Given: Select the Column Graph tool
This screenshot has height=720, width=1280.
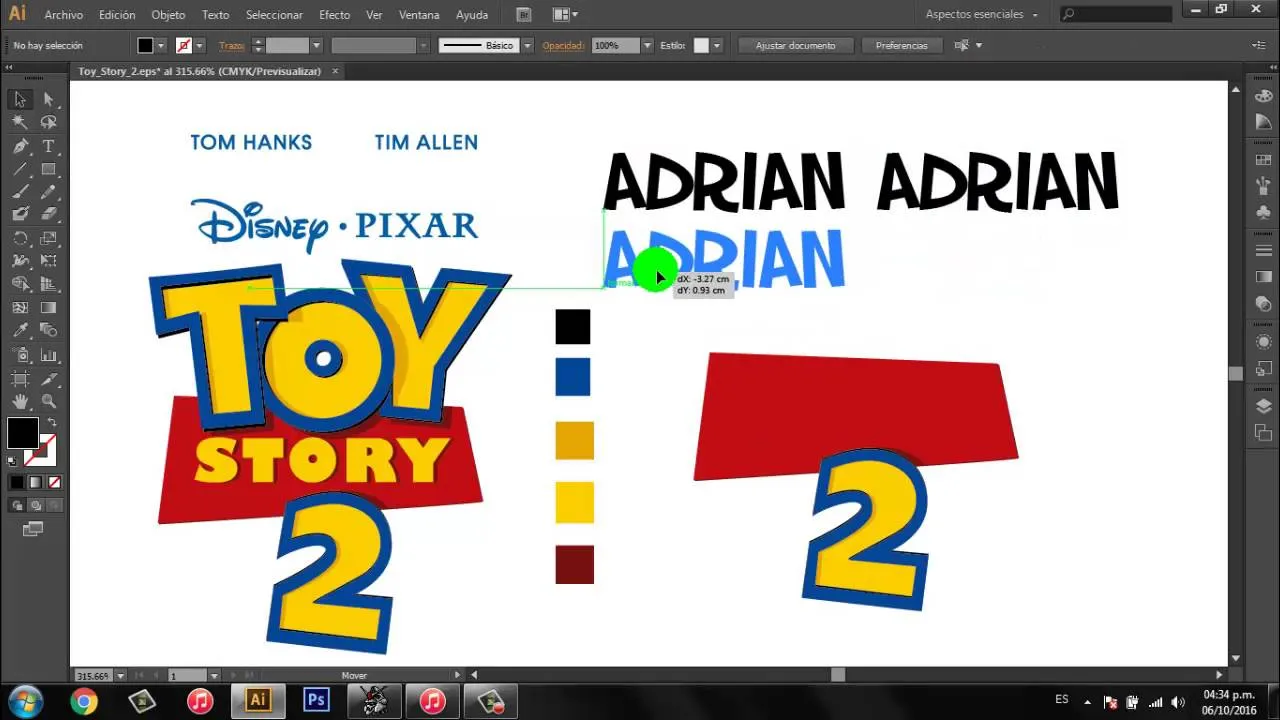Looking at the screenshot, I should [48, 354].
